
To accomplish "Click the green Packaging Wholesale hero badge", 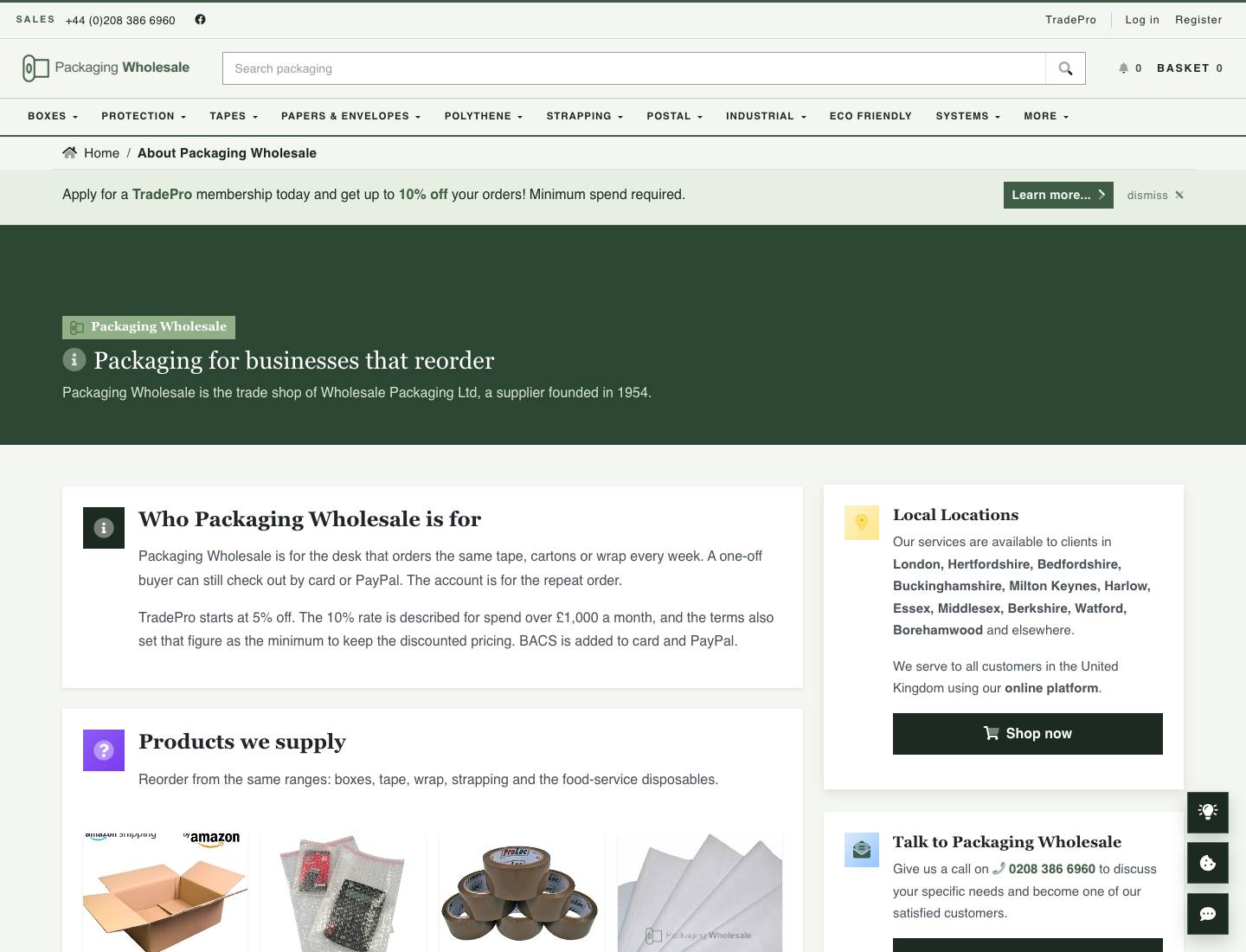I will [149, 327].
